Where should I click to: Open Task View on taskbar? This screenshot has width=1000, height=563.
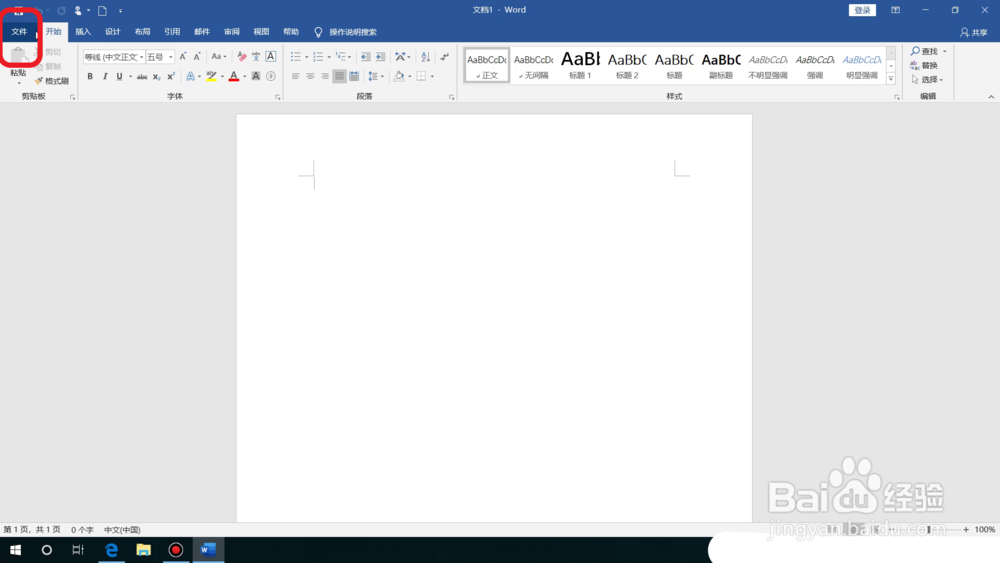[x=78, y=550]
